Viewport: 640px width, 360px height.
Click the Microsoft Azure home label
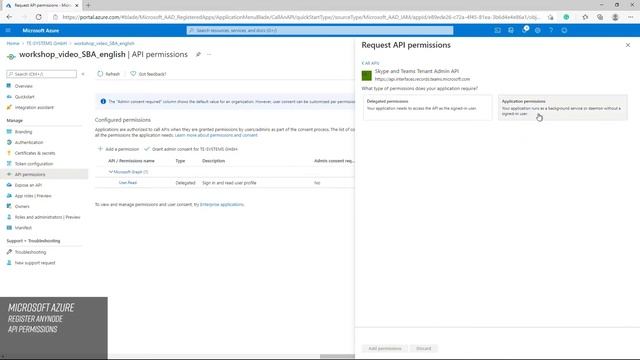[40, 31]
